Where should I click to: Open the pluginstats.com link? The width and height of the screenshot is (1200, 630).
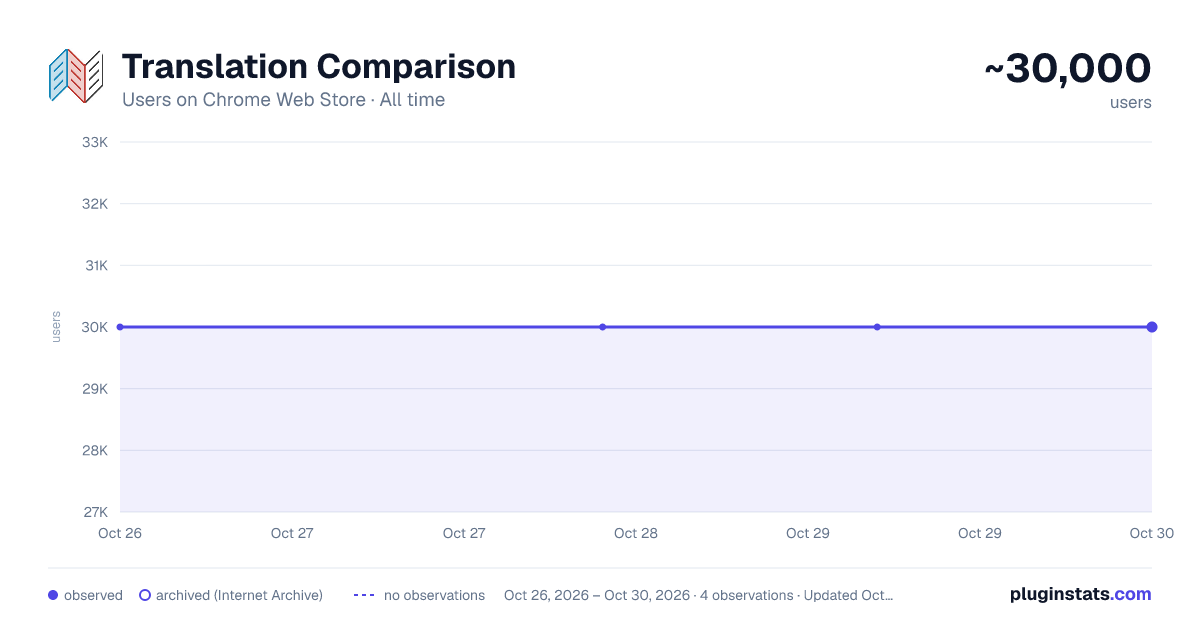click(x=1081, y=594)
